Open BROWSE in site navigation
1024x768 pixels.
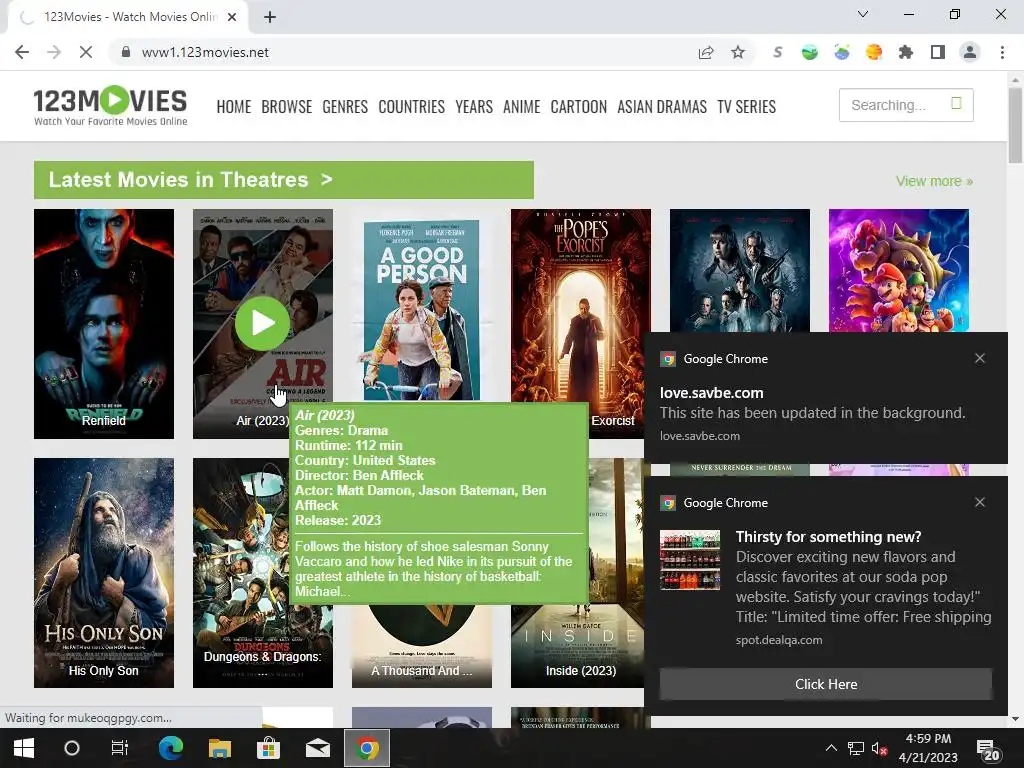point(287,106)
